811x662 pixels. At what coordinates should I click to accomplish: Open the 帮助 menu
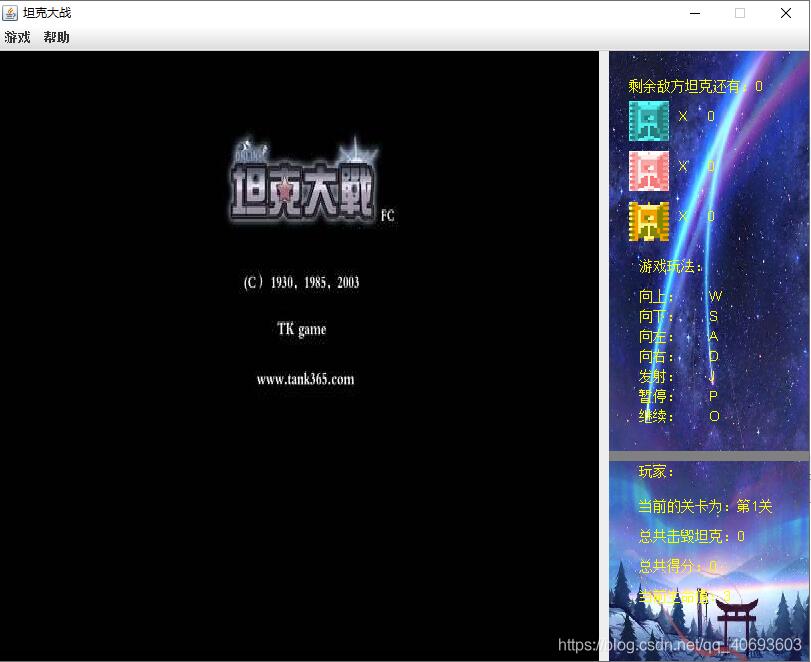(x=57, y=36)
